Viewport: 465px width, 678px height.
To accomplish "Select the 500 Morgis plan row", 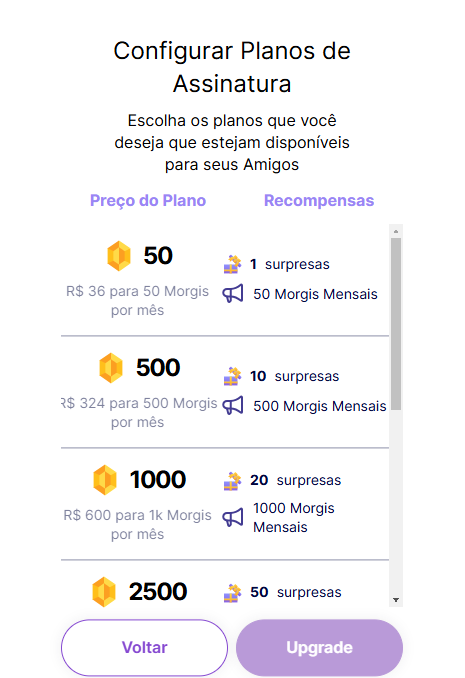I will [x=225, y=392].
